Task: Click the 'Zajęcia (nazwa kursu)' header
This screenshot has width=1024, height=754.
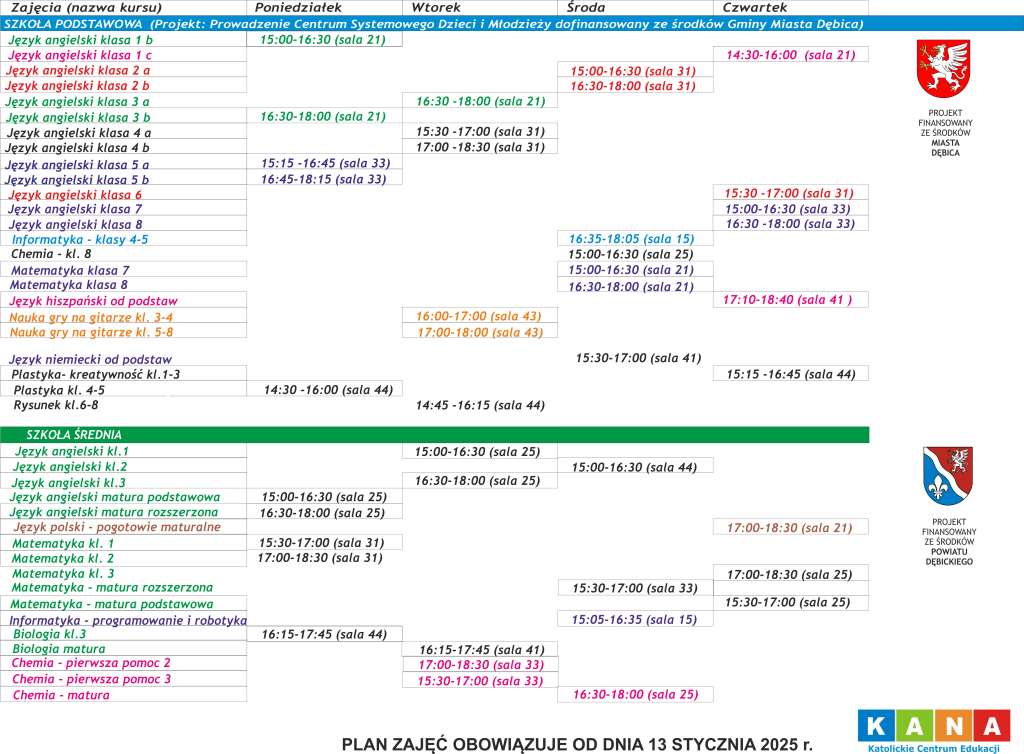Action: [86, 8]
